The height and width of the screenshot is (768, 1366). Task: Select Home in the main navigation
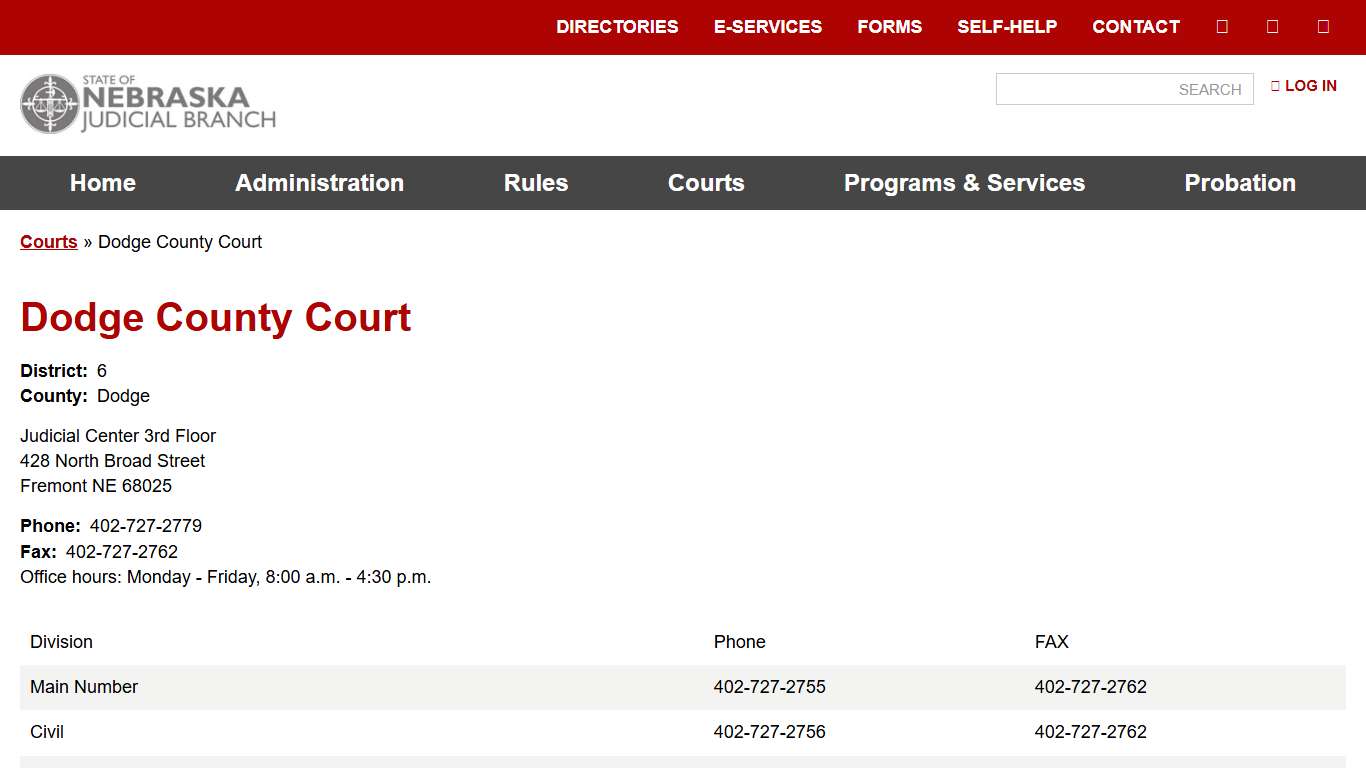[102, 183]
